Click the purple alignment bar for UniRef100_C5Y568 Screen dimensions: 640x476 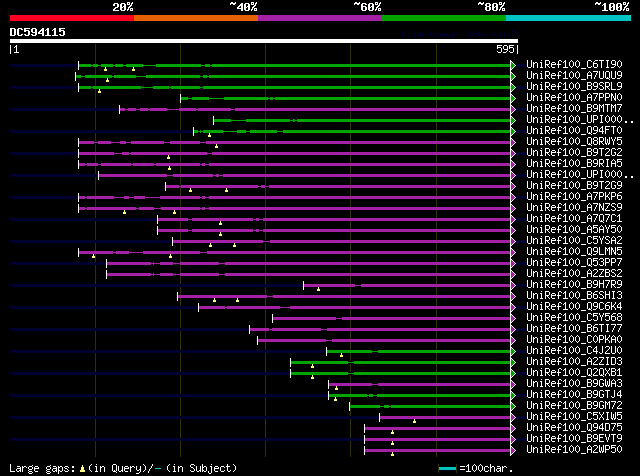click(392, 318)
